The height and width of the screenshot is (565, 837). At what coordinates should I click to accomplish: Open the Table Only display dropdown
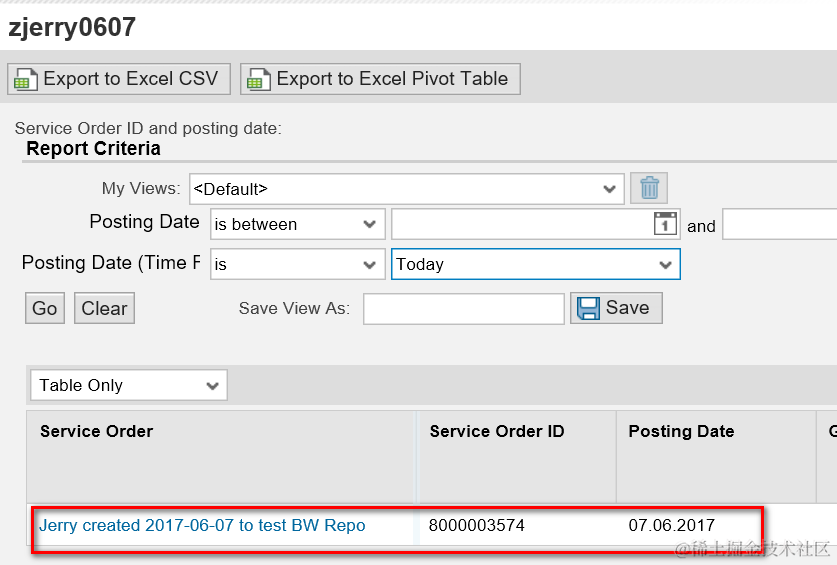[x=129, y=385]
